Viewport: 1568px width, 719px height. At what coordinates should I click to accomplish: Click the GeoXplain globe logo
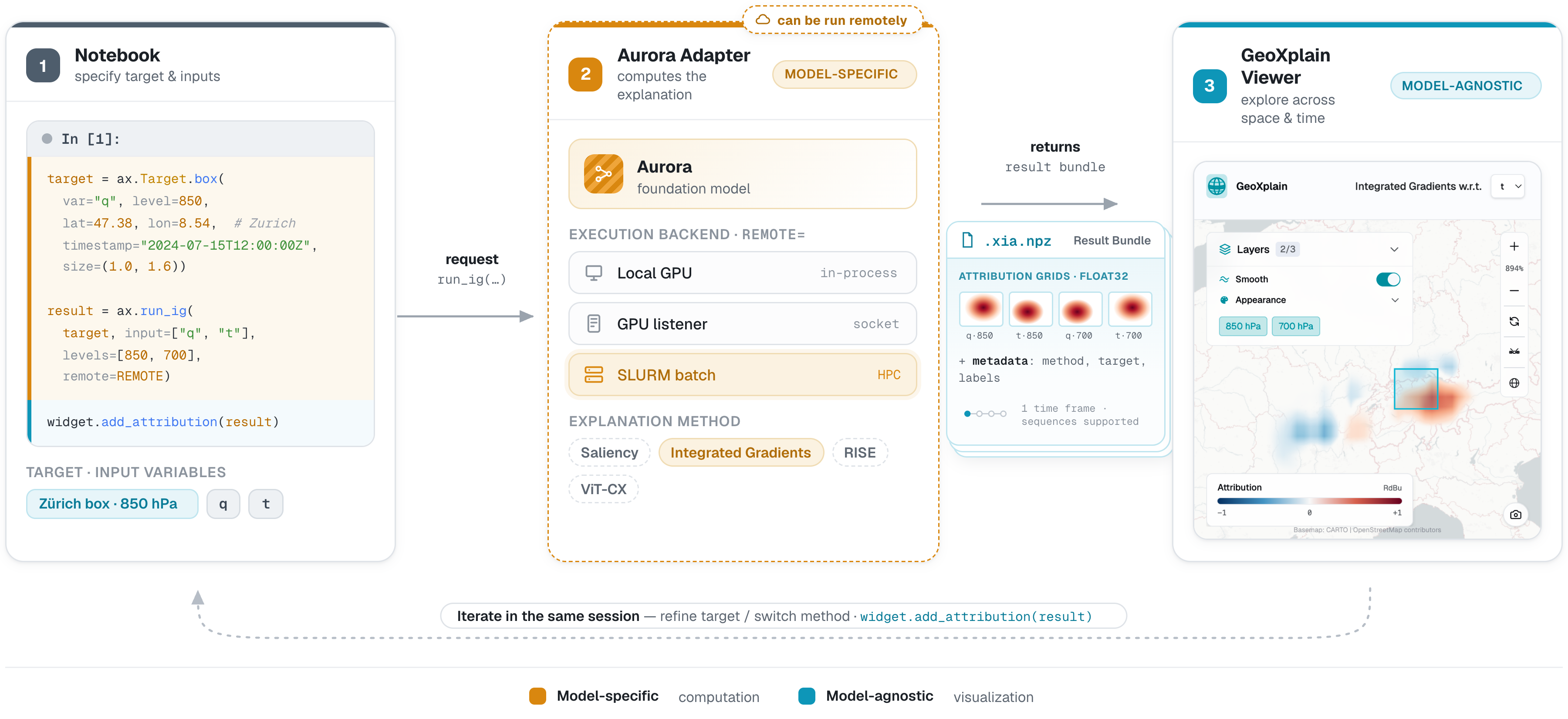point(1216,187)
